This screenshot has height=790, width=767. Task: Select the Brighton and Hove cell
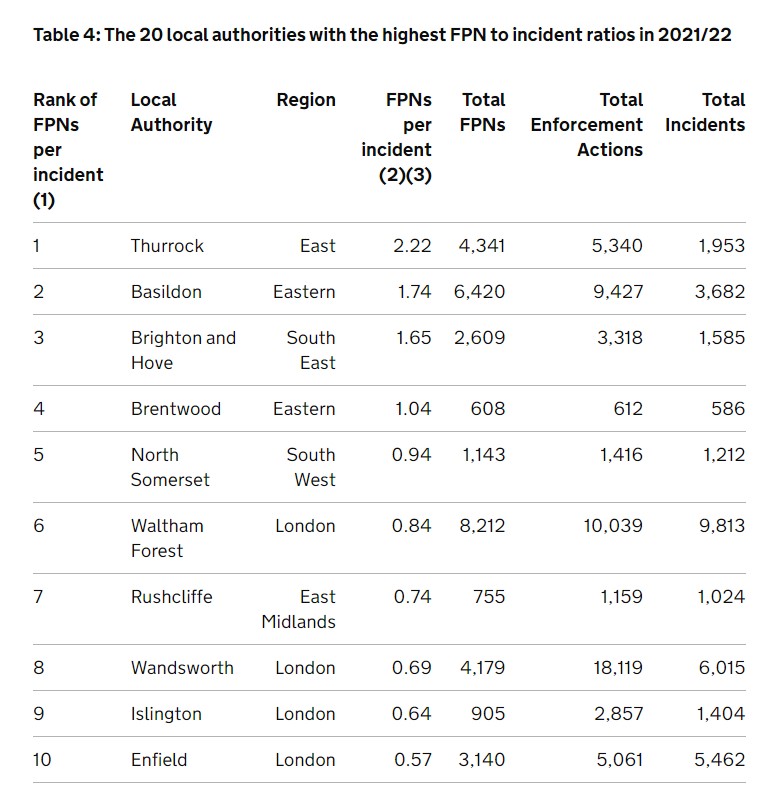(x=183, y=350)
